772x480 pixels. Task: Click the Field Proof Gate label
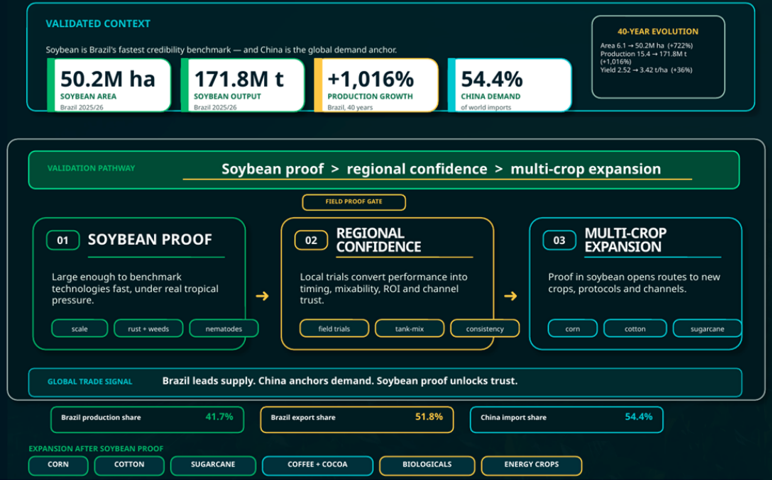point(354,202)
